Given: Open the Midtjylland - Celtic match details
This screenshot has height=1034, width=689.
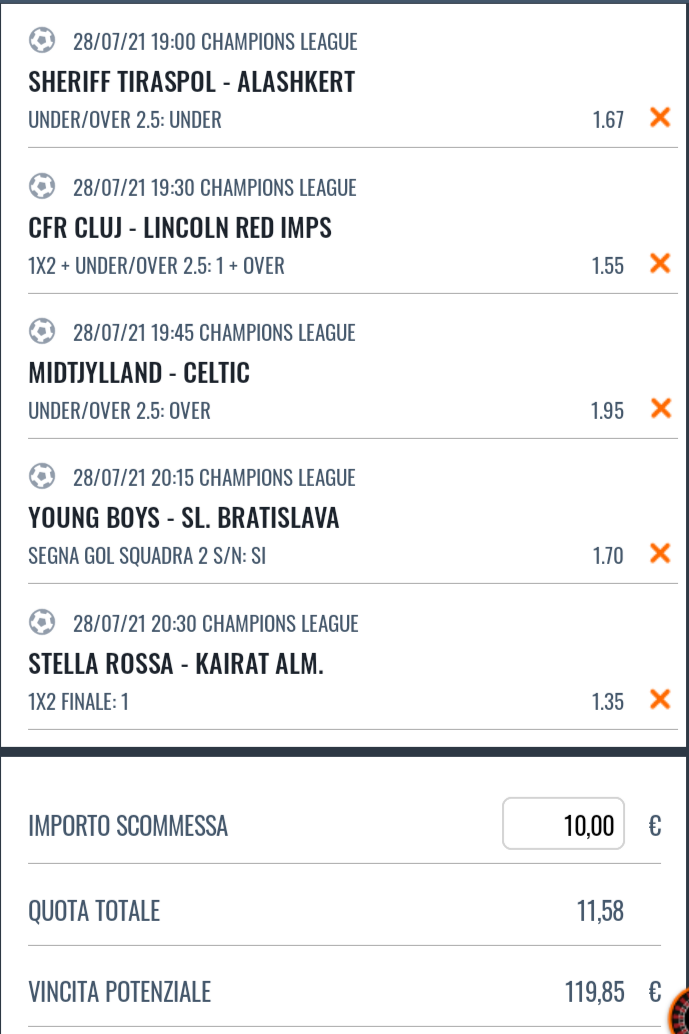Looking at the screenshot, I should click(x=139, y=373).
